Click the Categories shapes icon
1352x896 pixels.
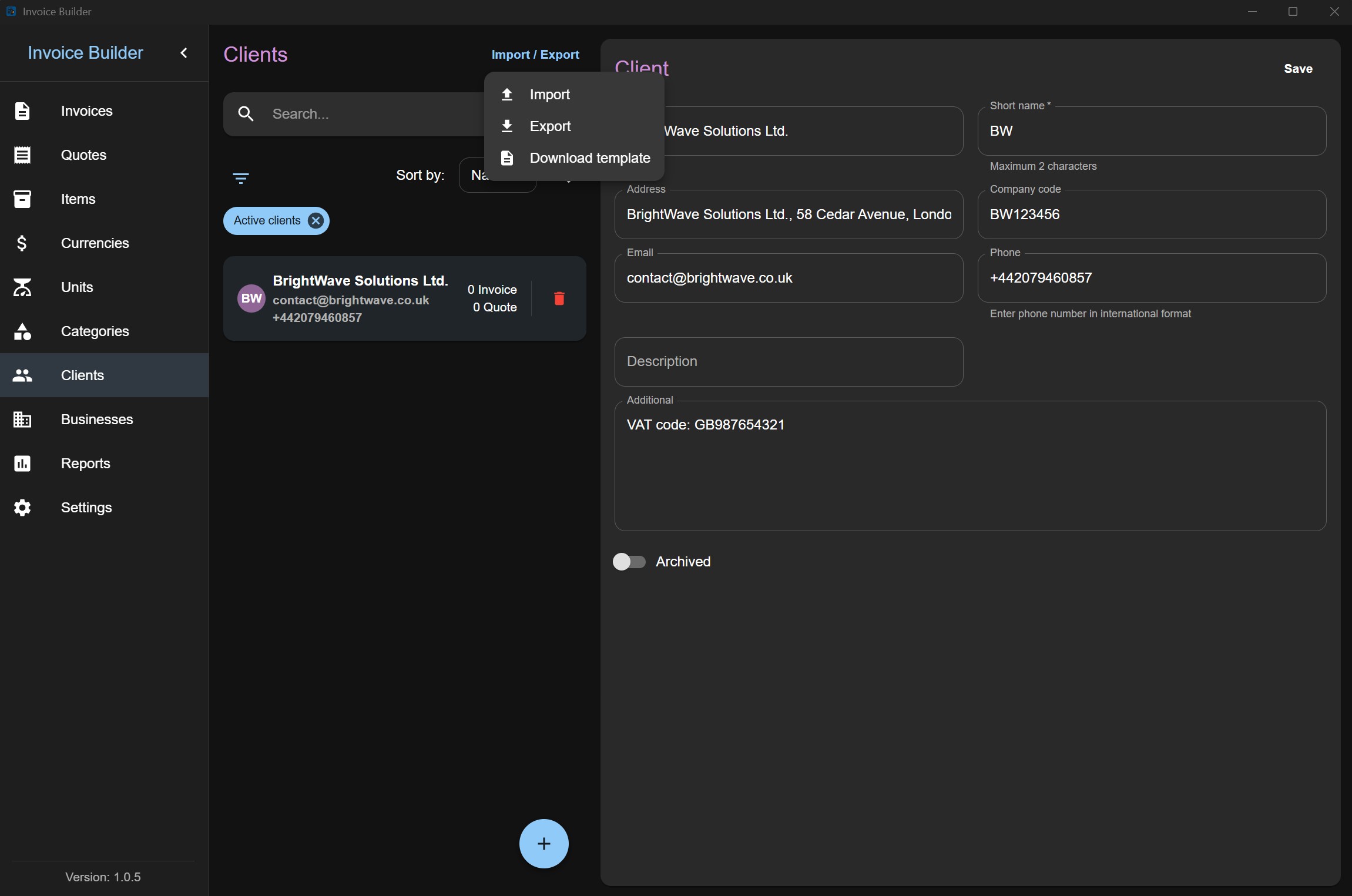pyautogui.click(x=22, y=331)
